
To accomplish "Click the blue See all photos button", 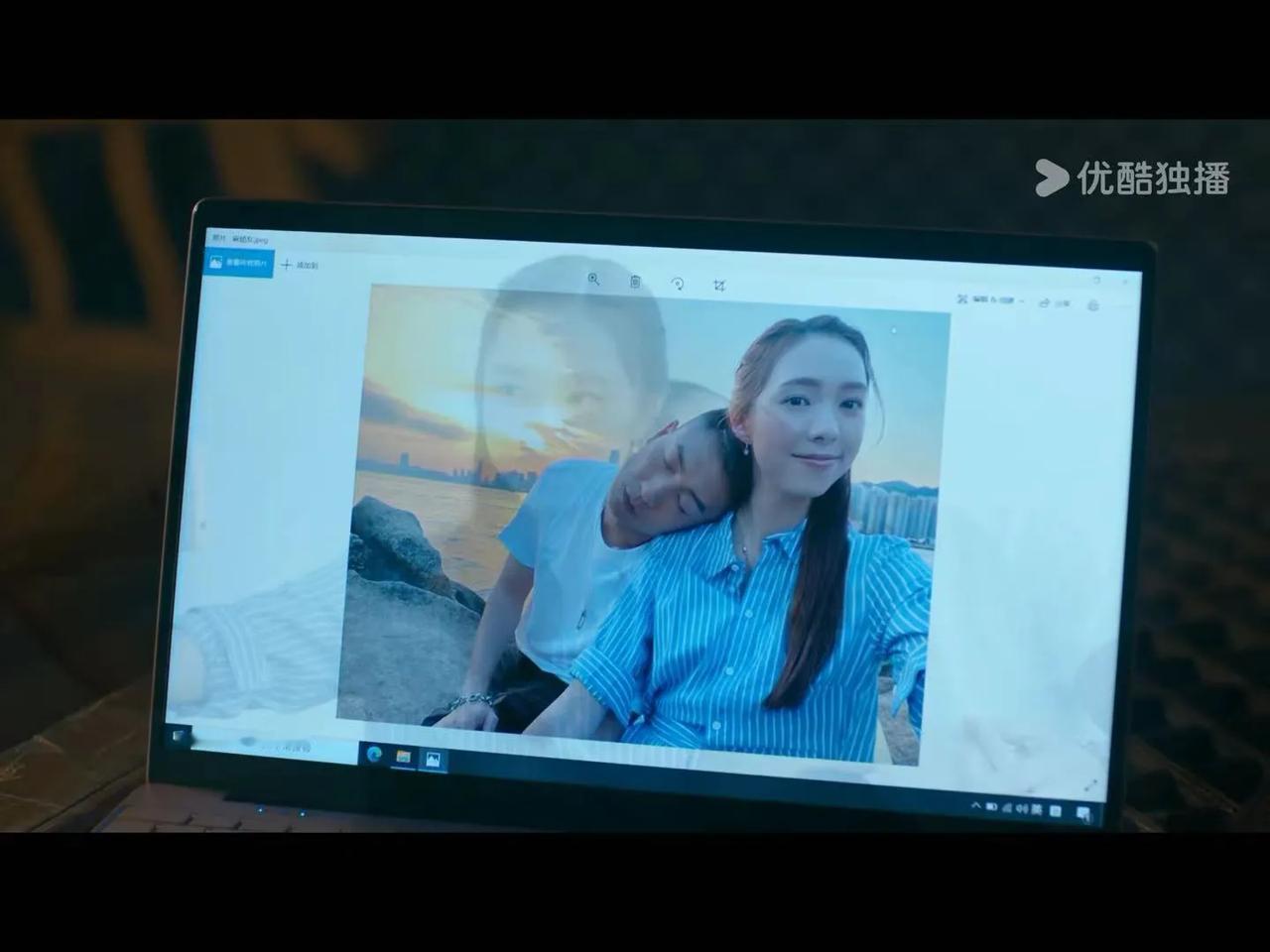I will click(237, 263).
